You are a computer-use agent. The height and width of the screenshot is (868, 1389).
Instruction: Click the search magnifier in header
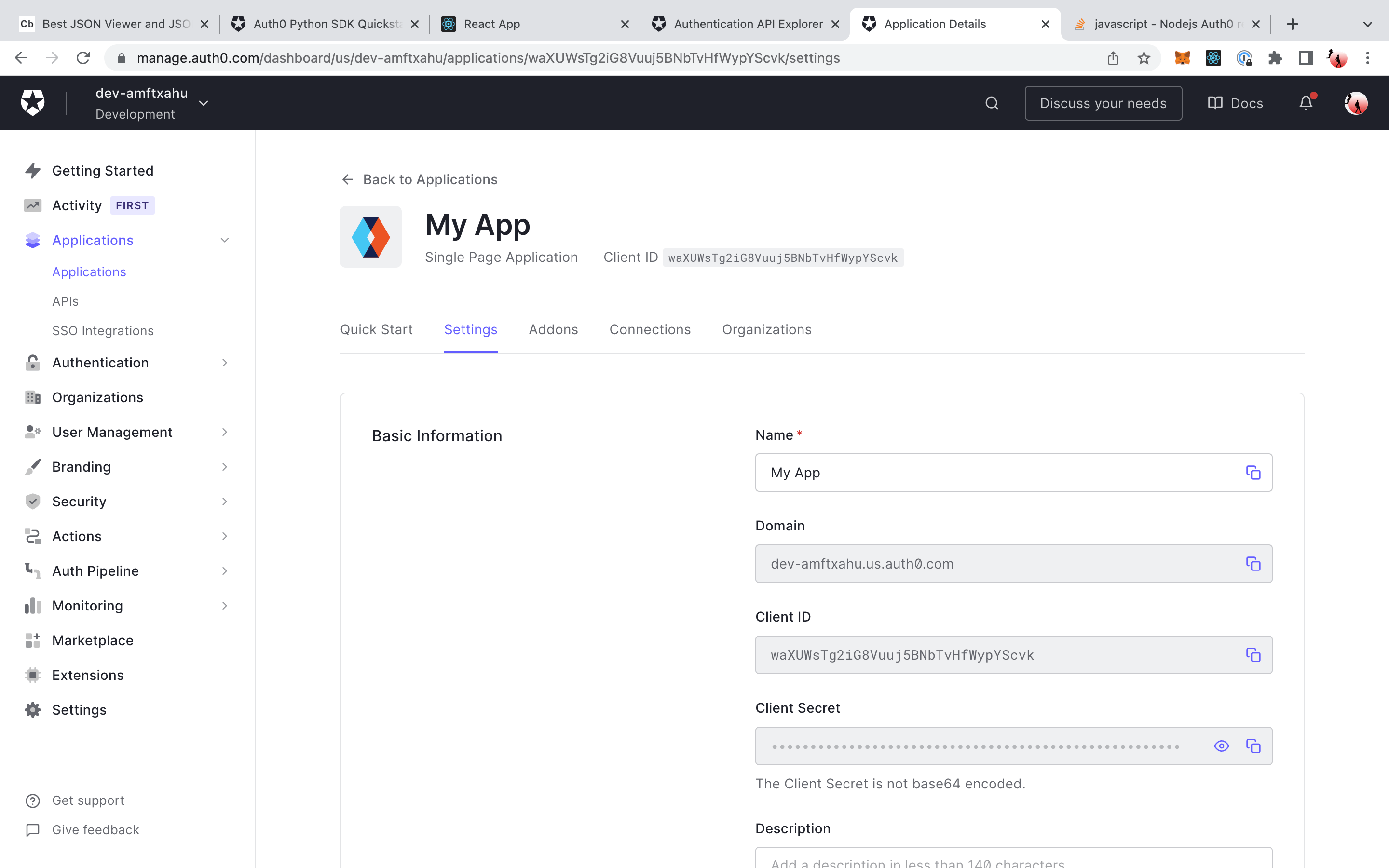click(992, 103)
